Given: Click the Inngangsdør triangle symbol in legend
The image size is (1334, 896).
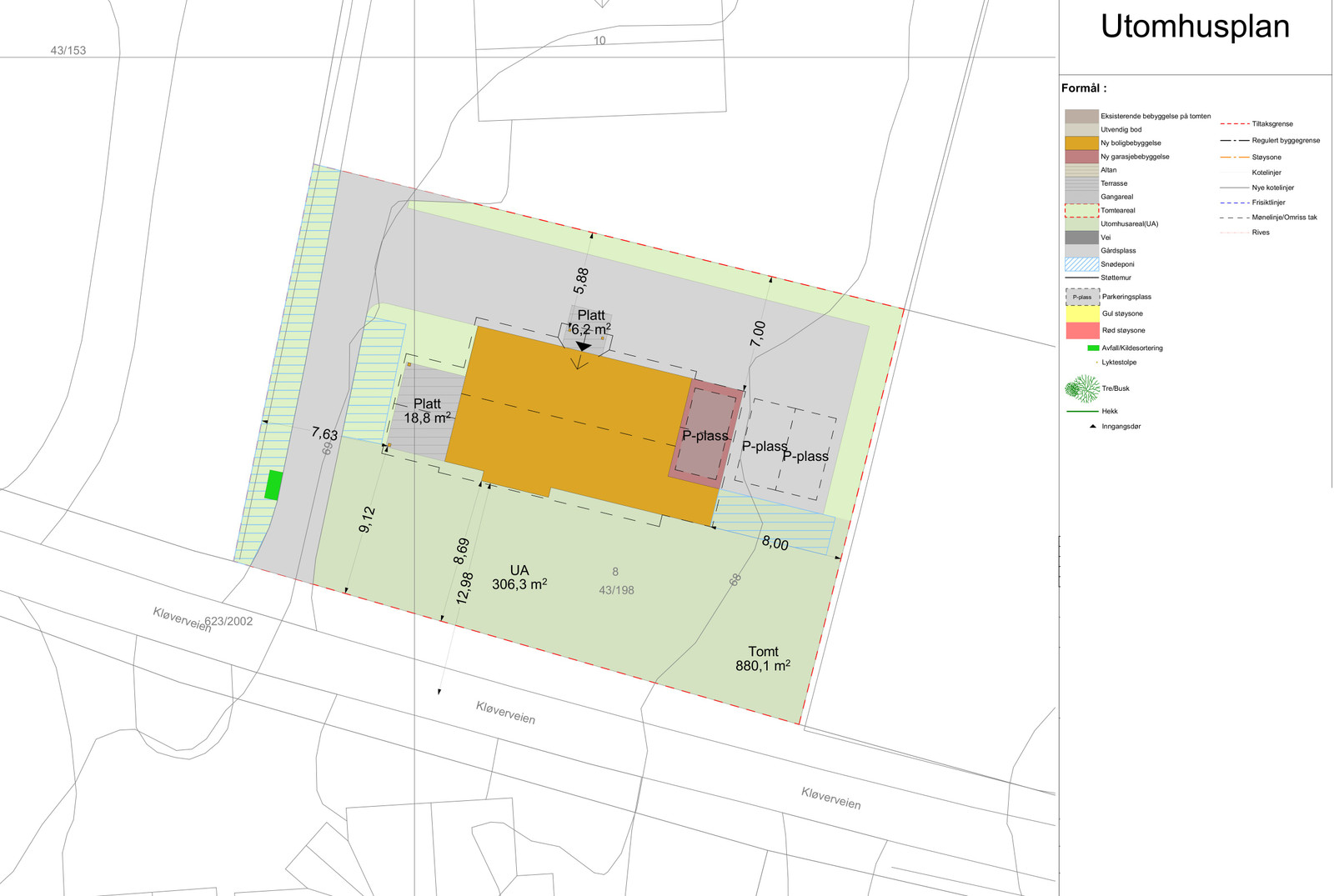Looking at the screenshot, I should click(1093, 426).
